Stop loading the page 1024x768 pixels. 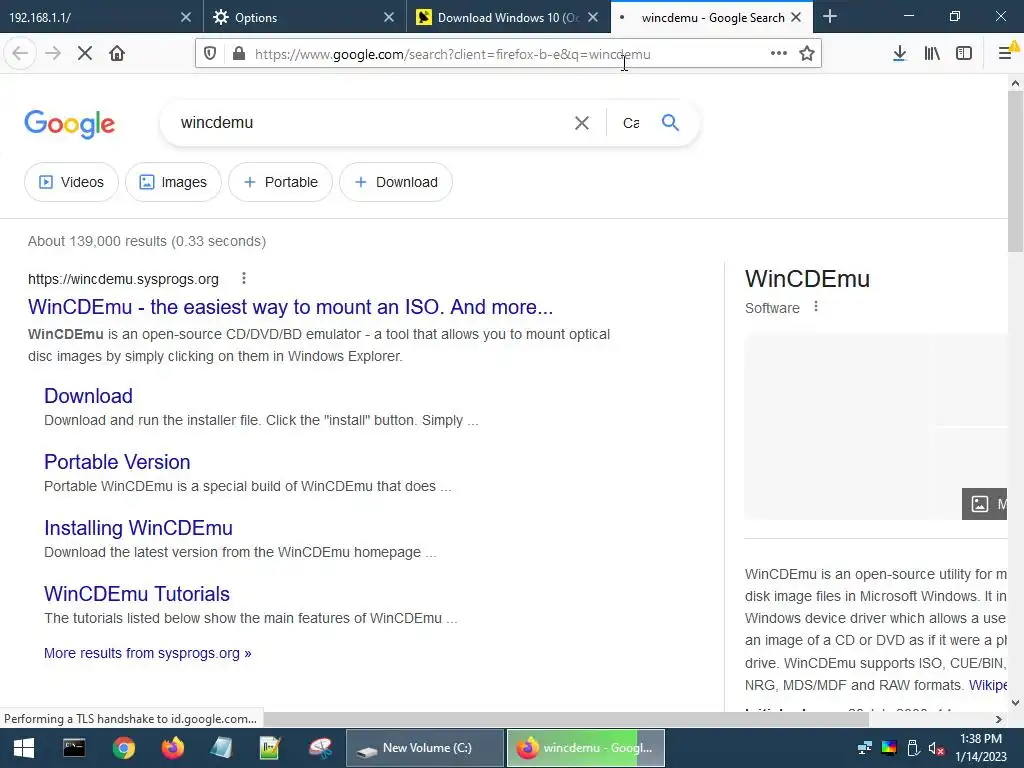pos(85,54)
